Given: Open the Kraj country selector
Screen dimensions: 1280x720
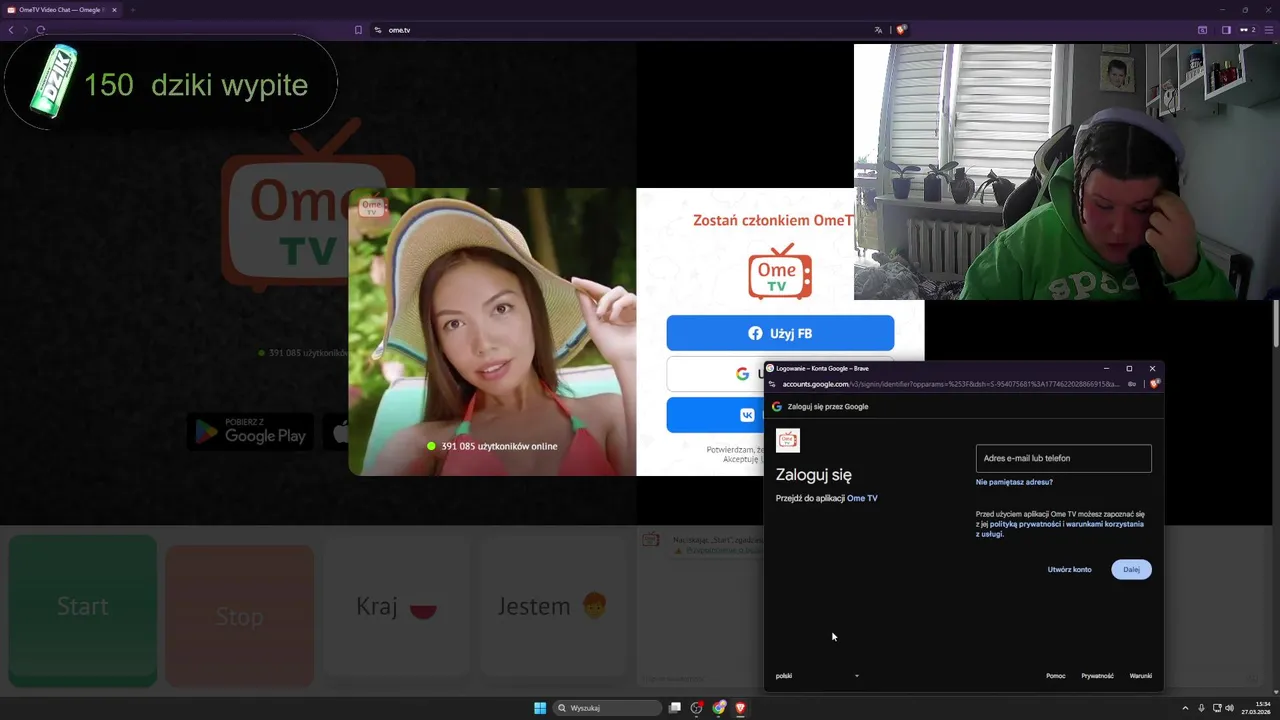Looking at the screenshot, I should [x=397, y=606].
